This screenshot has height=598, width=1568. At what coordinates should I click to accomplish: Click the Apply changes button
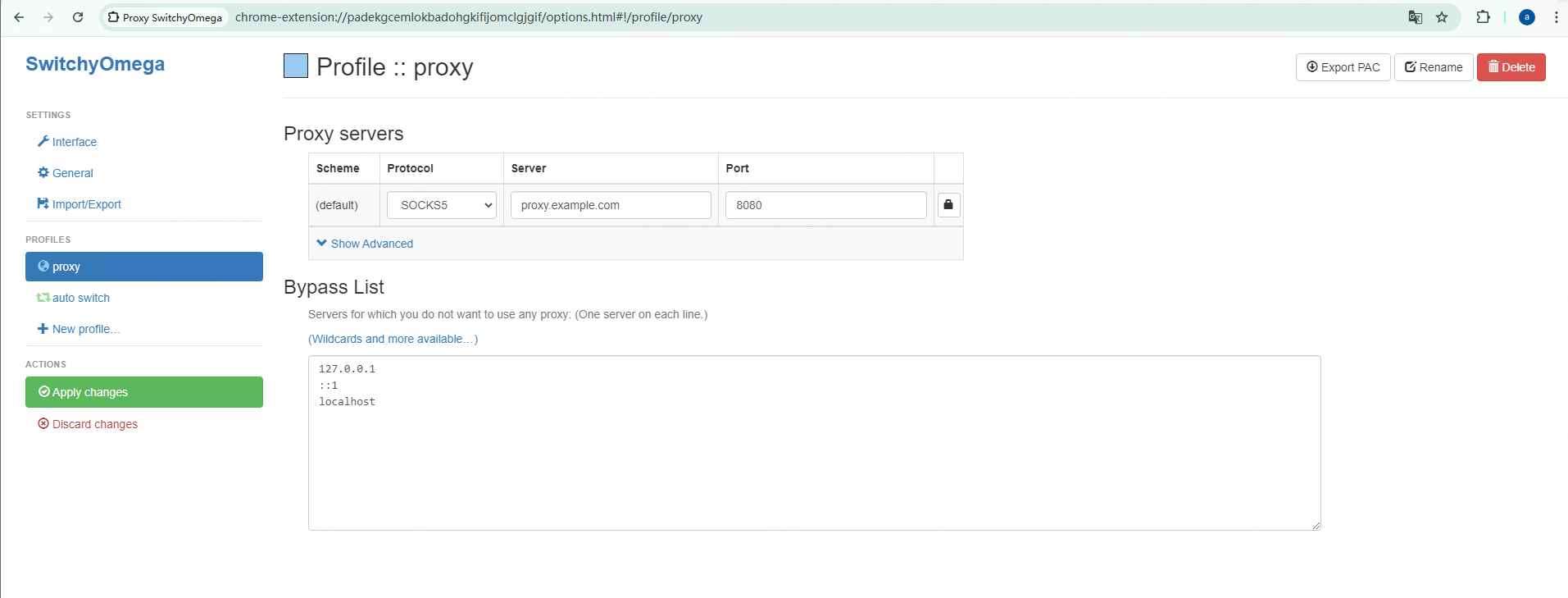pyautogui.click(x=144, y=392)
